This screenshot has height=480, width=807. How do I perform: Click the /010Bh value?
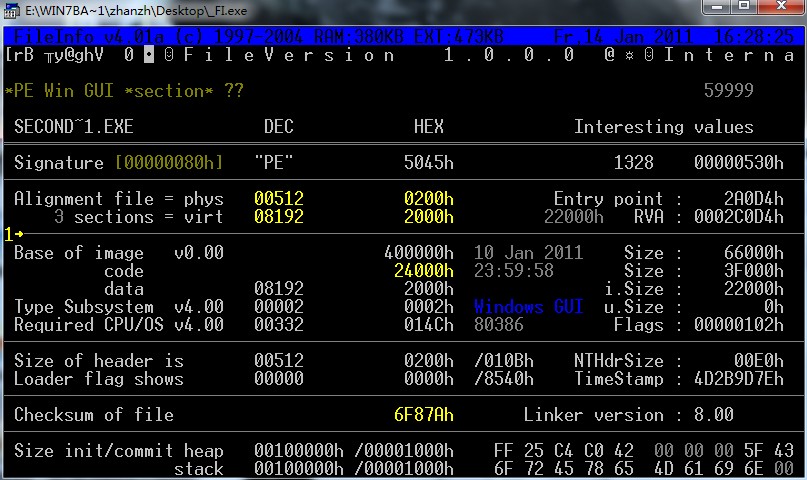pos(504,361)
